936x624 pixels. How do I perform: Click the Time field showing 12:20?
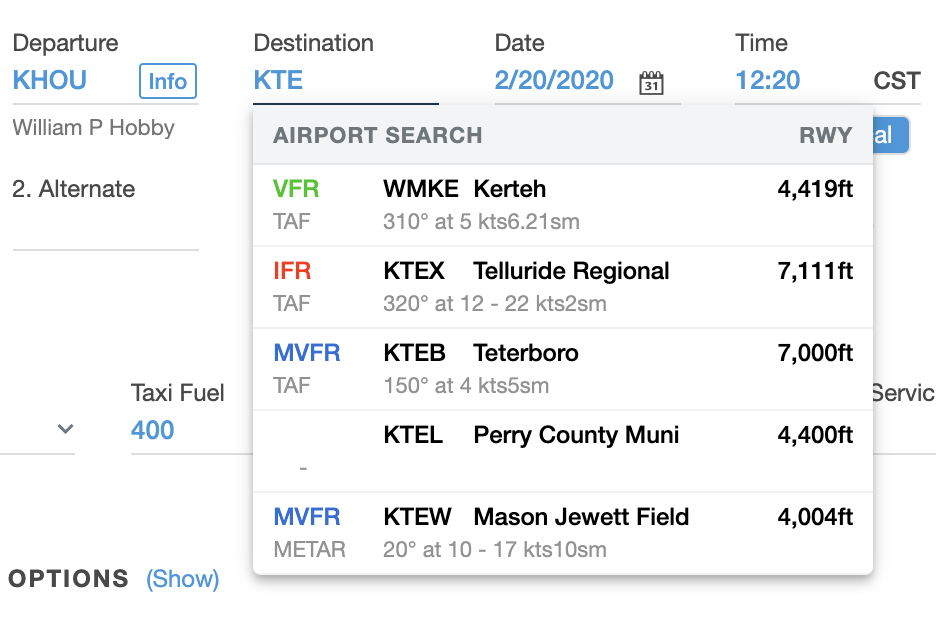coord(767,81)
